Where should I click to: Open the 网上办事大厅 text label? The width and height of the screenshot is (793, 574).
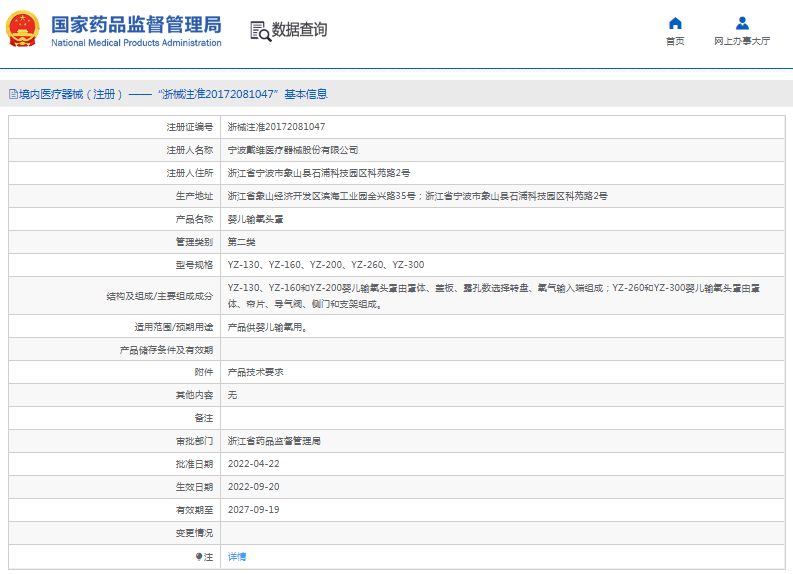click(742, 42)
